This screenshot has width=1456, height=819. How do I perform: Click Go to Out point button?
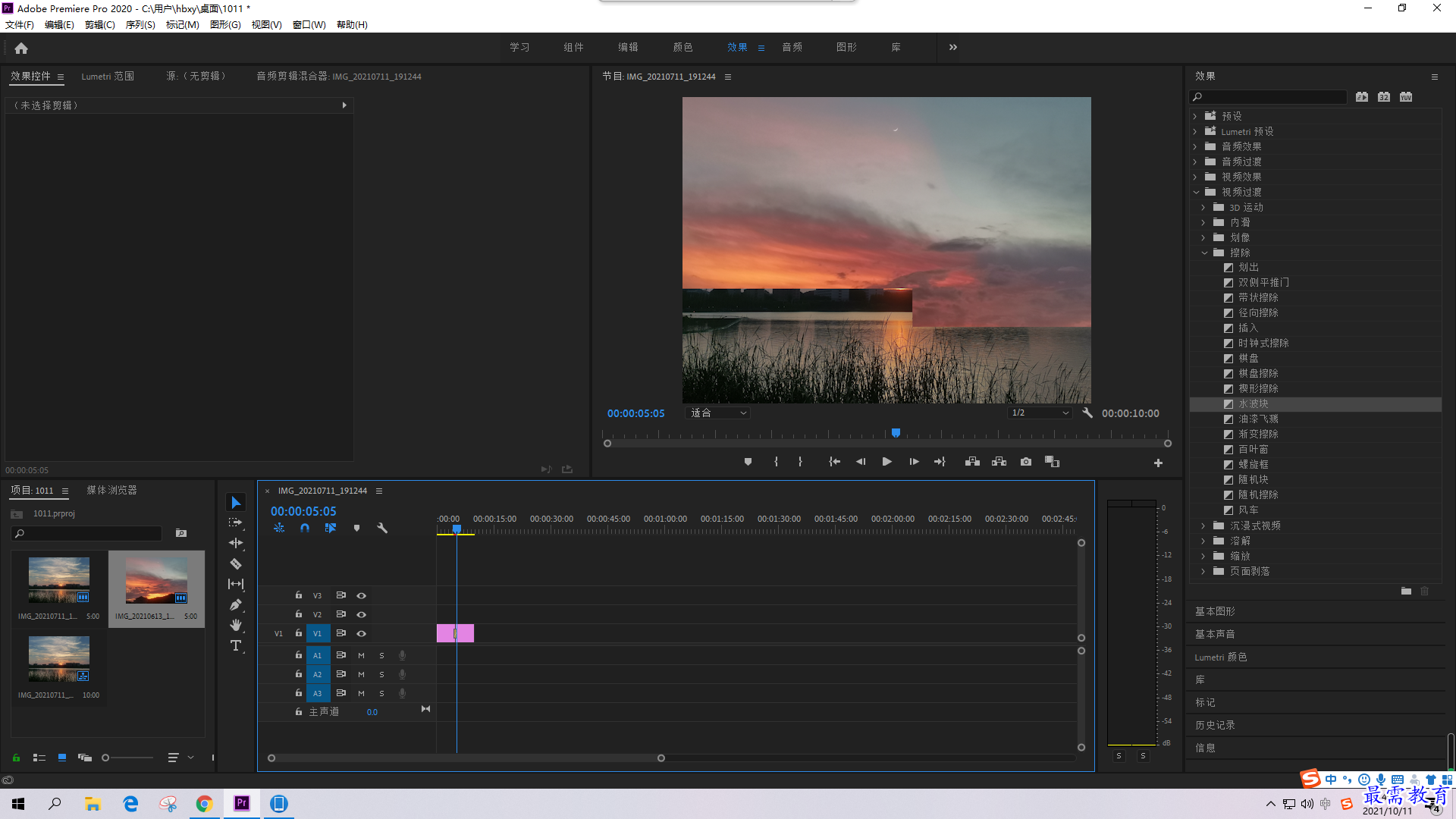point(940,462)
